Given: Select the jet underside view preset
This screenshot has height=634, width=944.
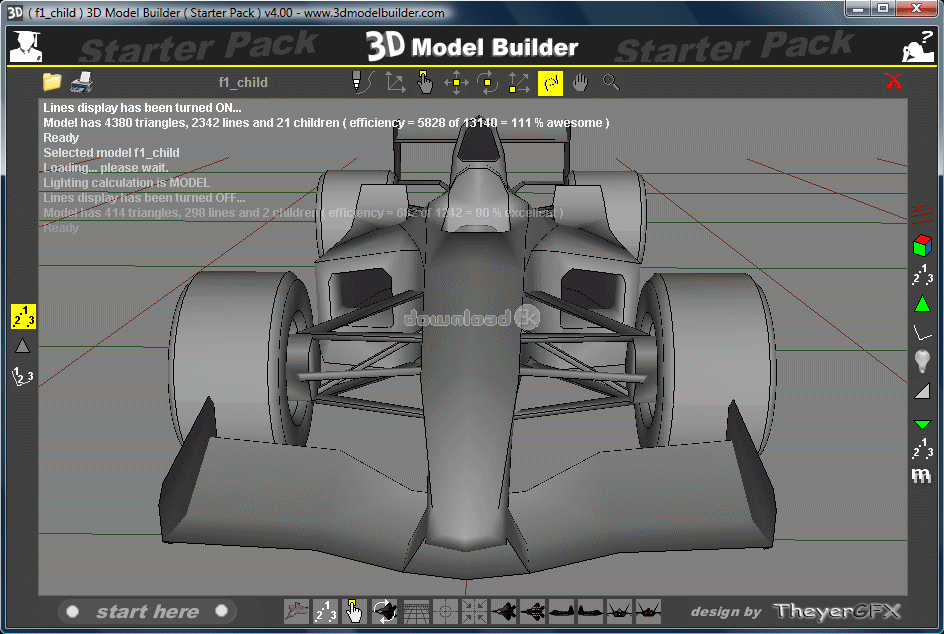Looking at the screenshot, I should [533, 612].
